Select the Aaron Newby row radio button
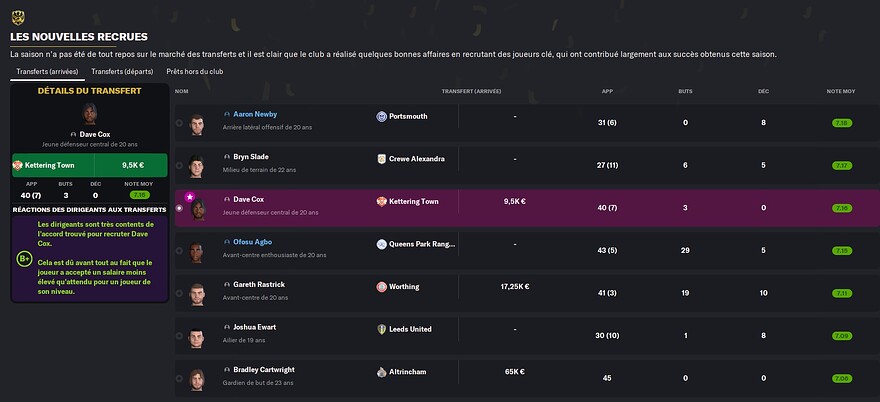 pyautogui.click(x=179, y=123)
